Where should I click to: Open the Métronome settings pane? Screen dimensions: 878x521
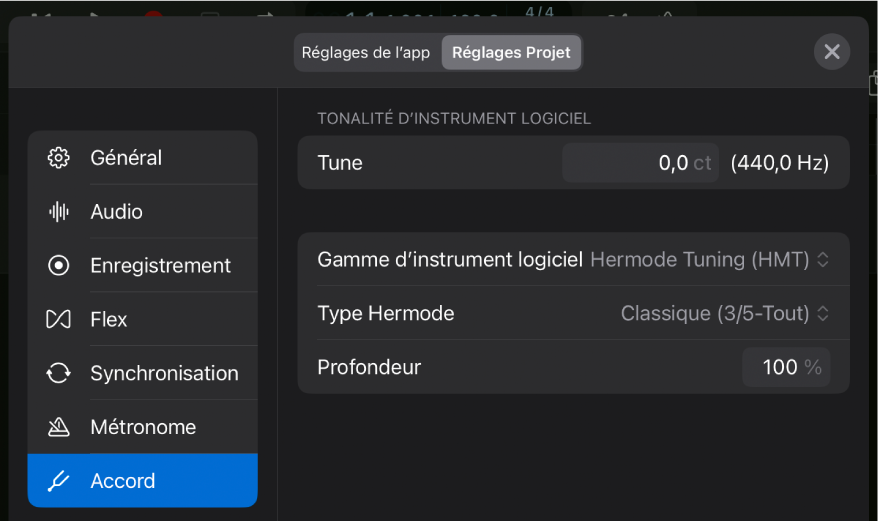click(x=143, y=428)
